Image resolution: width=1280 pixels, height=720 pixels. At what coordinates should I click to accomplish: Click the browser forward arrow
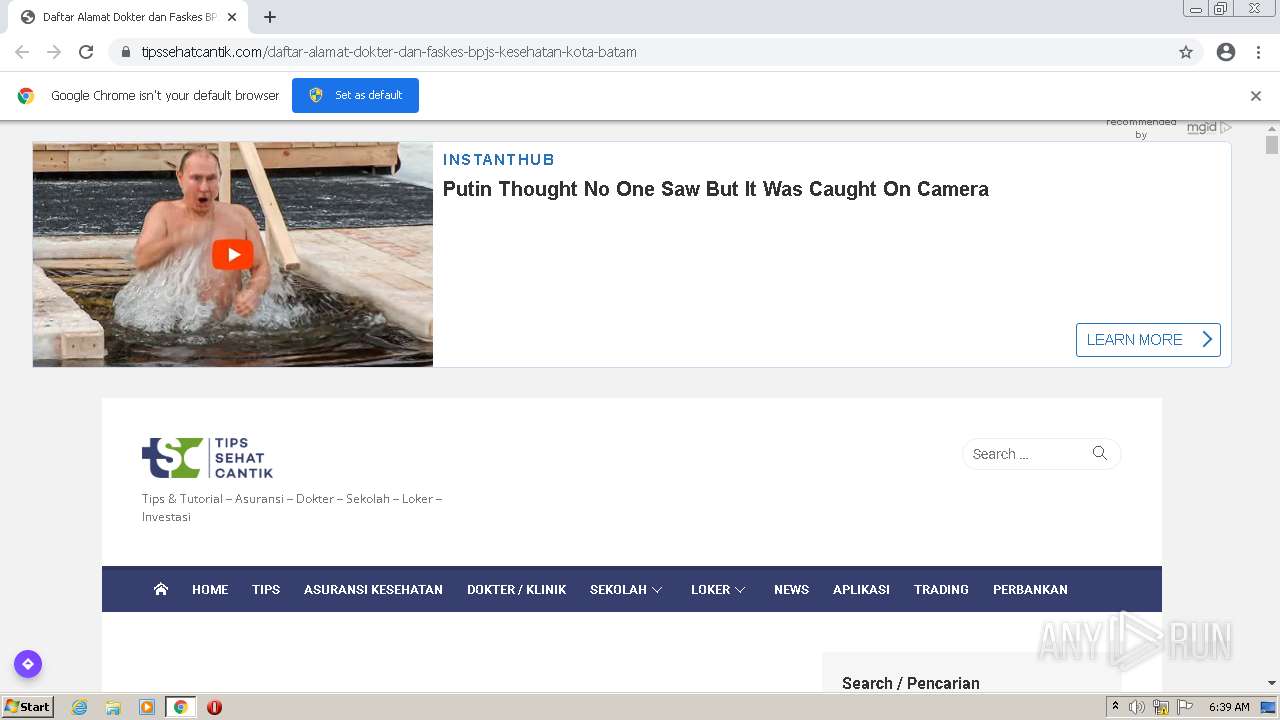(54, 52)
